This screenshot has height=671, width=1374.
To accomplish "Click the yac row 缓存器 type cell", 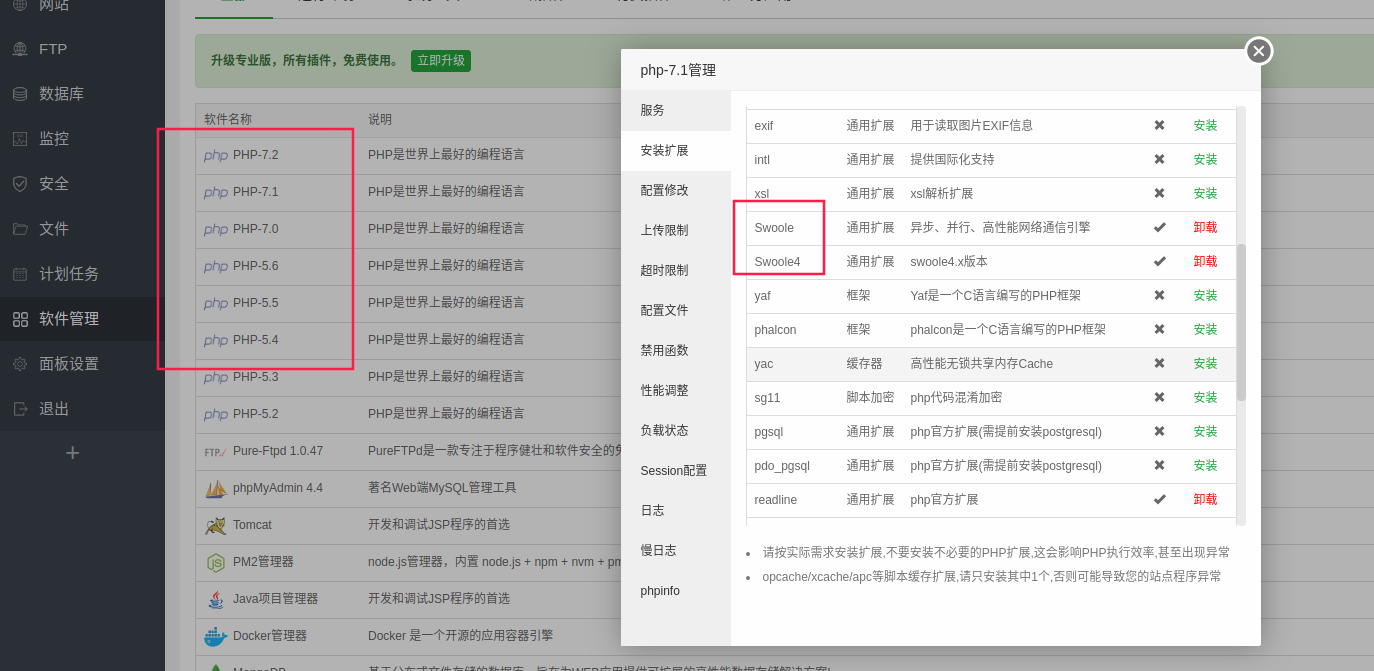I will tap(864, 364).
